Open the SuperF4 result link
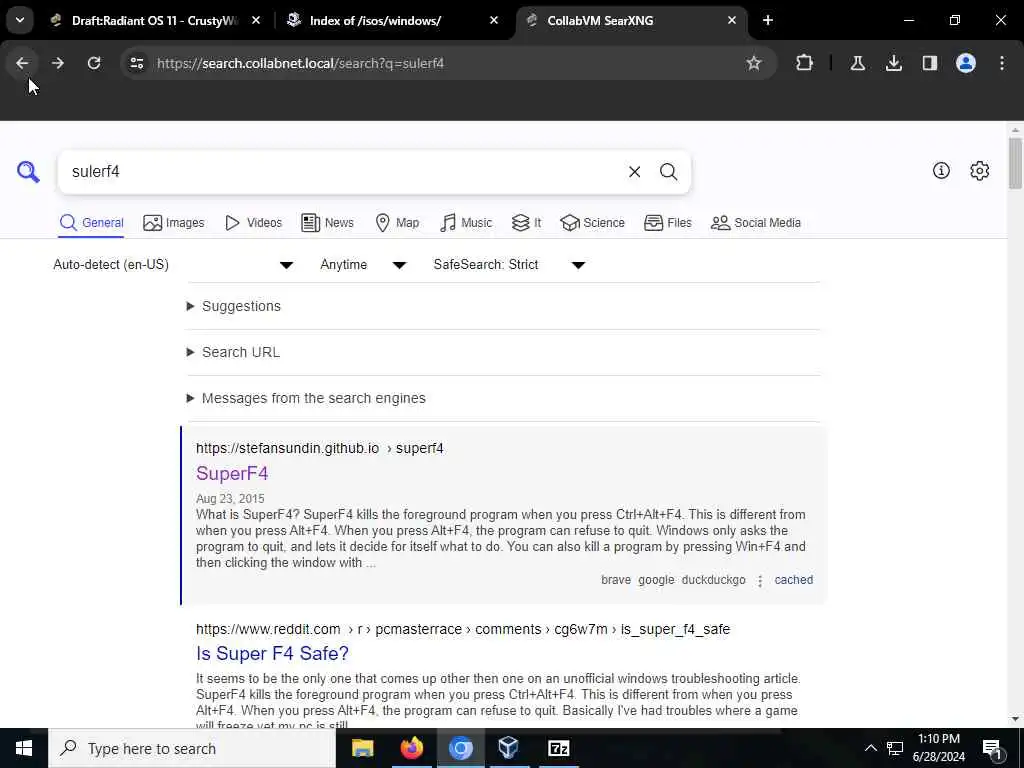Image resolution: width=1024 pixels, height=768 pixels. [232, 473]
